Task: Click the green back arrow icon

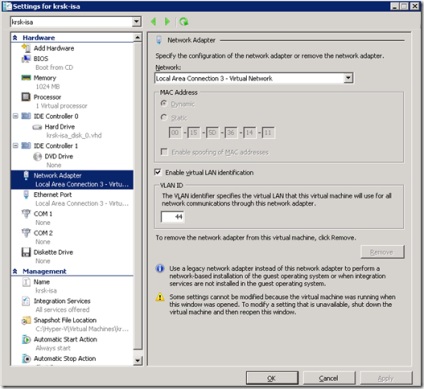Action: coord(153,22)
